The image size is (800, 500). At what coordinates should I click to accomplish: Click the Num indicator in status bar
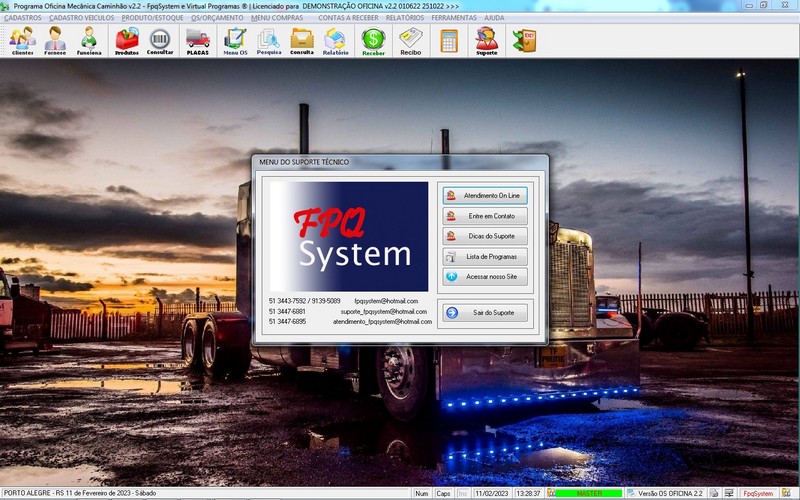click(x=421, y=493)
